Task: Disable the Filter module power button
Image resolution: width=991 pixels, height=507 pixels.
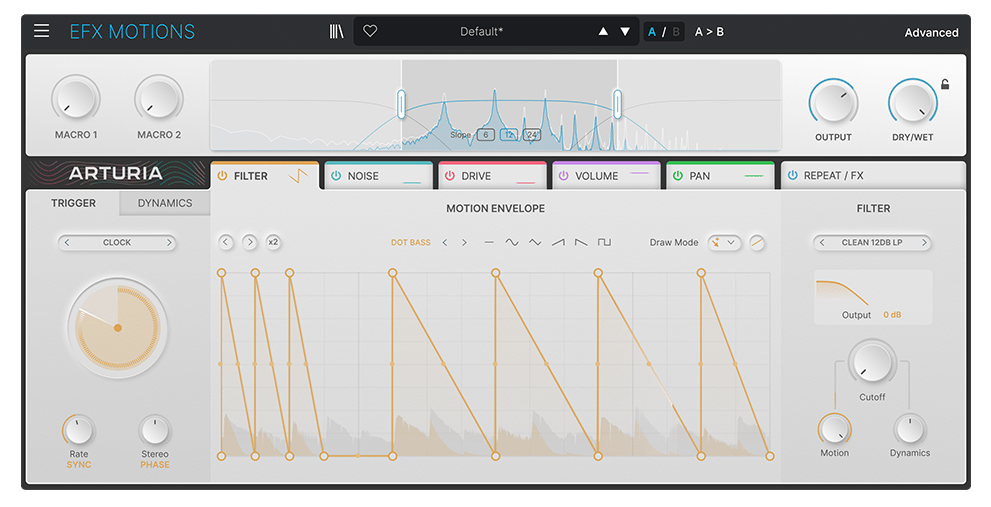Action: point(222,176)
